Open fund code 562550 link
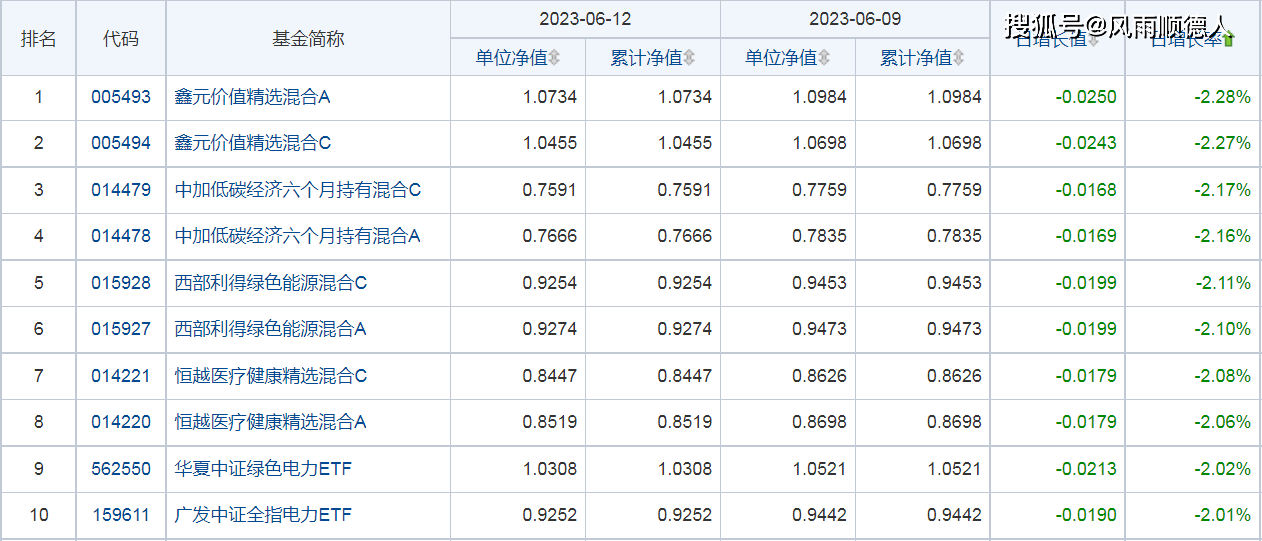The image size is (1262, 541). pyautogui.click(x=121, y=469)
